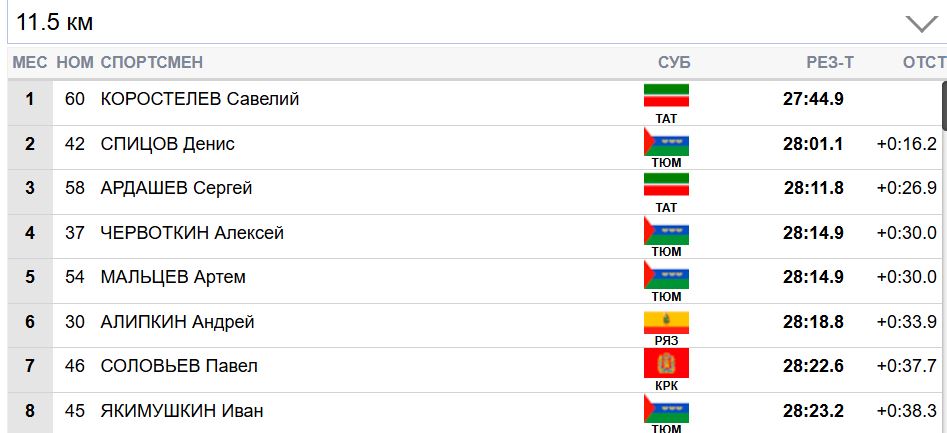Sort by СУБ column header
The image size is (947, 433).
674,62
